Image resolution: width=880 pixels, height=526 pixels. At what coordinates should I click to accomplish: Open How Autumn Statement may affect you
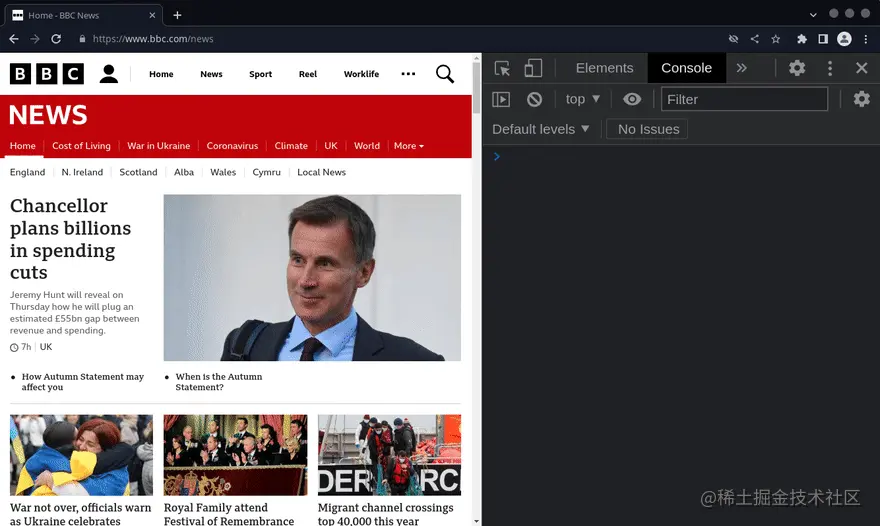(x=83, y=382)
